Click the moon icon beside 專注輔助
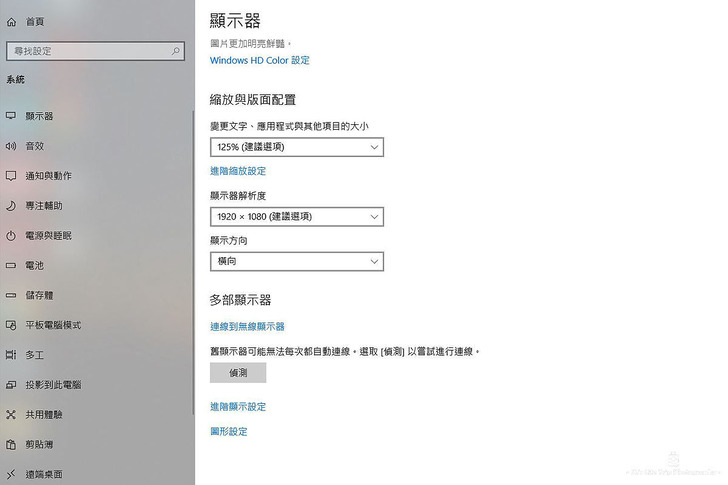This screenshot has width=728, height=485. pyautogui.click(x=11, y=206)
